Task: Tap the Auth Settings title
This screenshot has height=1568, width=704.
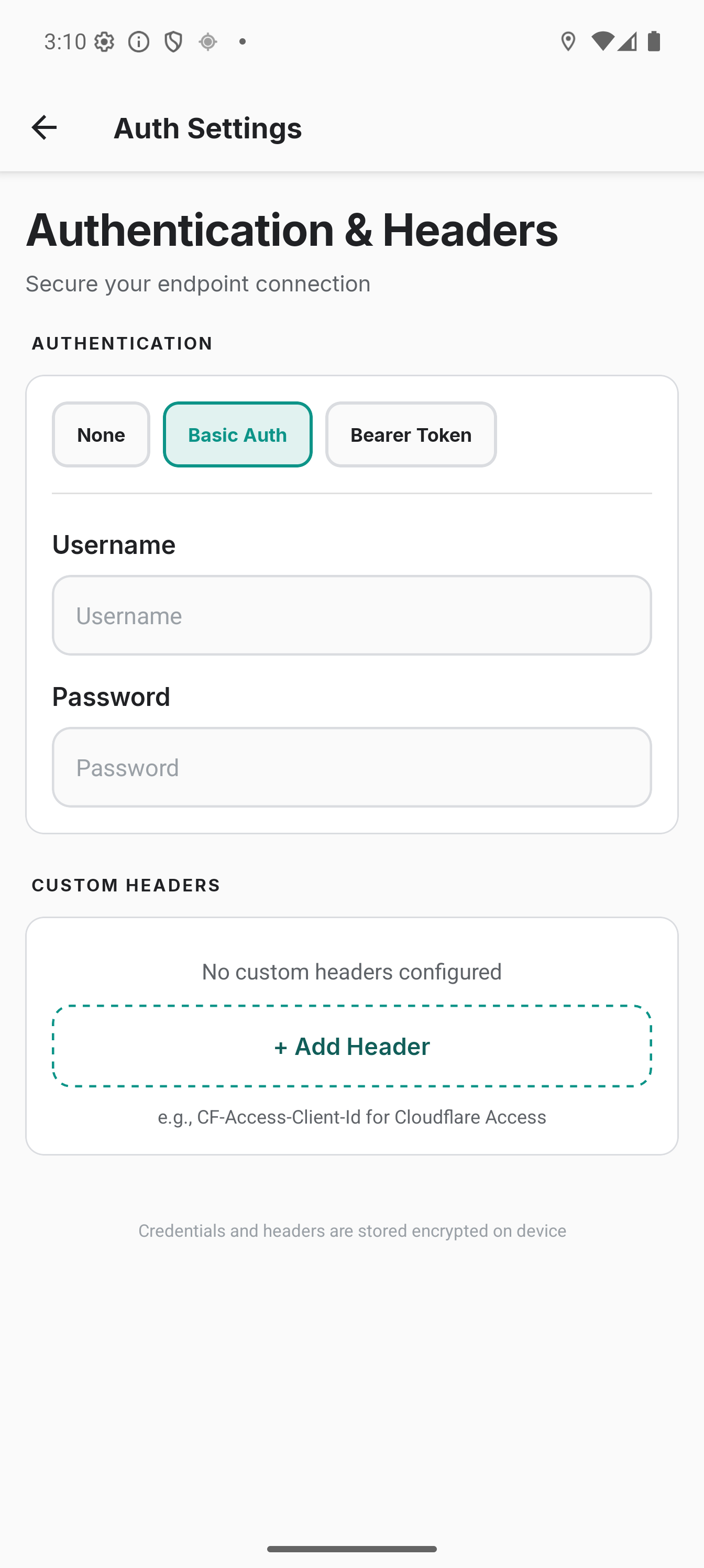Action: [207, 128]
